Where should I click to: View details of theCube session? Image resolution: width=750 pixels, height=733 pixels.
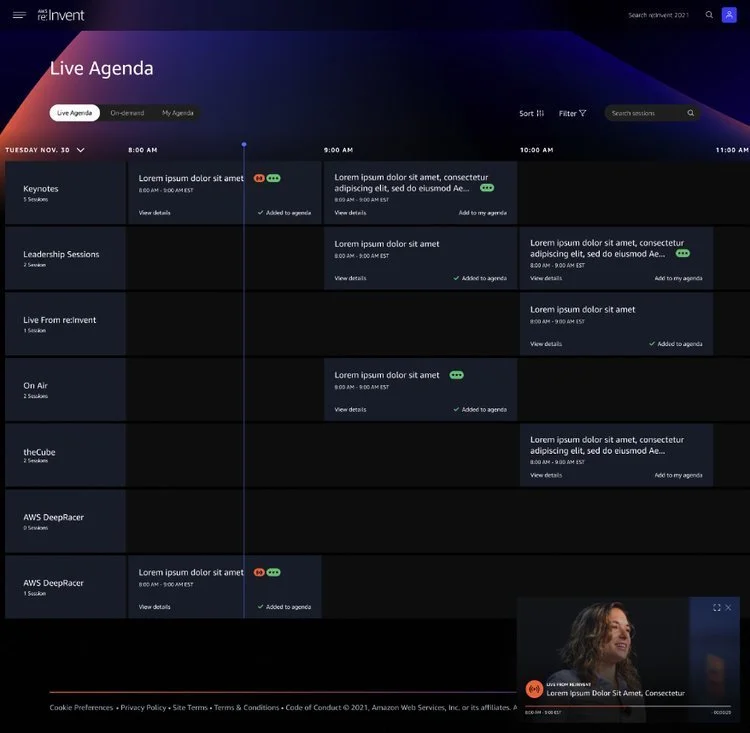click(546, 475)
